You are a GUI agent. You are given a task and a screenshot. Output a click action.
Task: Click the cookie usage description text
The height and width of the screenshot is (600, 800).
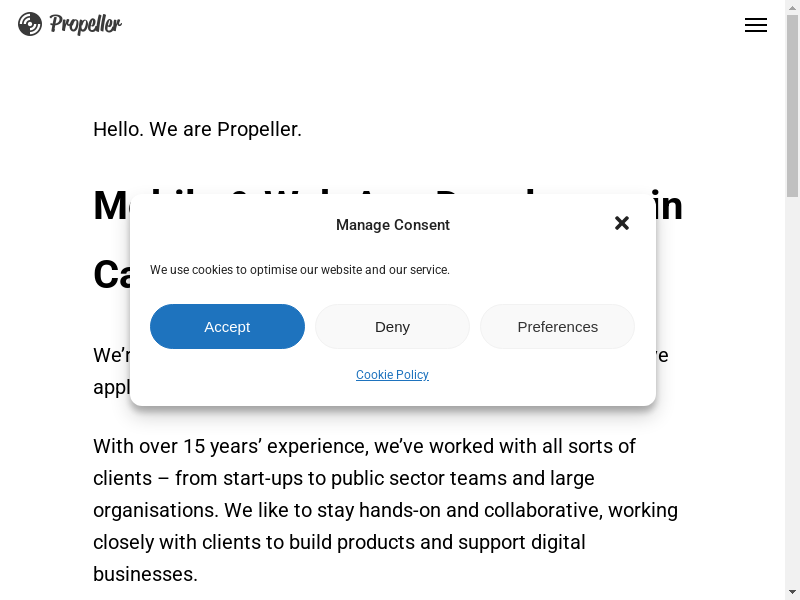coord(300,270)
